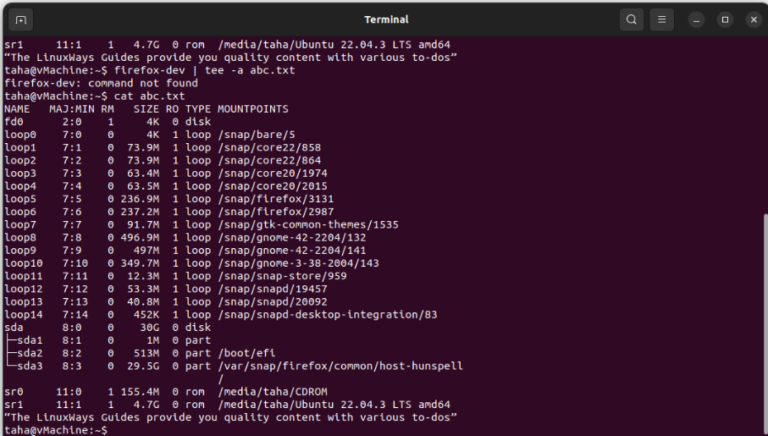Close the Terminal window
Screen dimensions: 768x436
pos(754,20)
